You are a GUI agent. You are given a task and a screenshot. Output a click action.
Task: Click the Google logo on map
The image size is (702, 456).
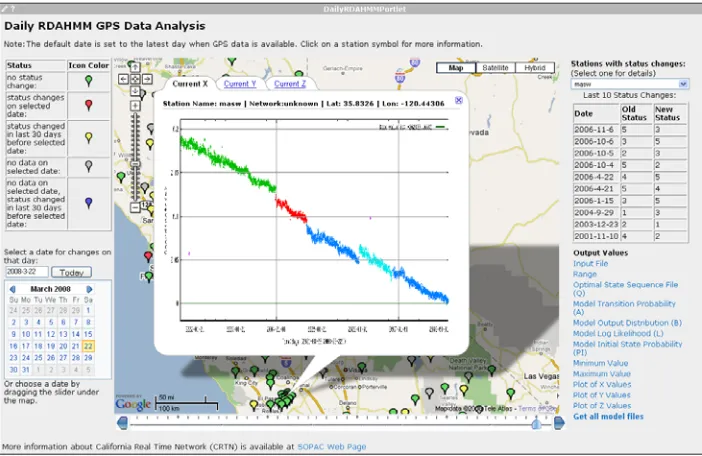click(133, 405)
